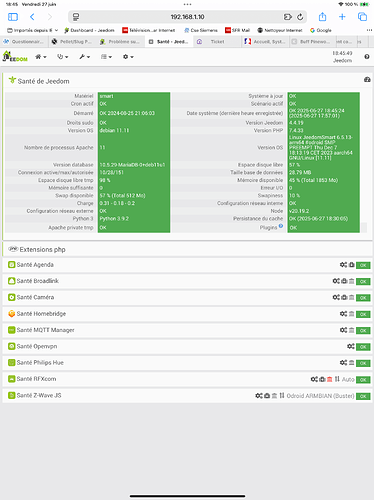Click the red trash icon for RFXcom
Screen dimensions: 374x500
pos(330,379)
